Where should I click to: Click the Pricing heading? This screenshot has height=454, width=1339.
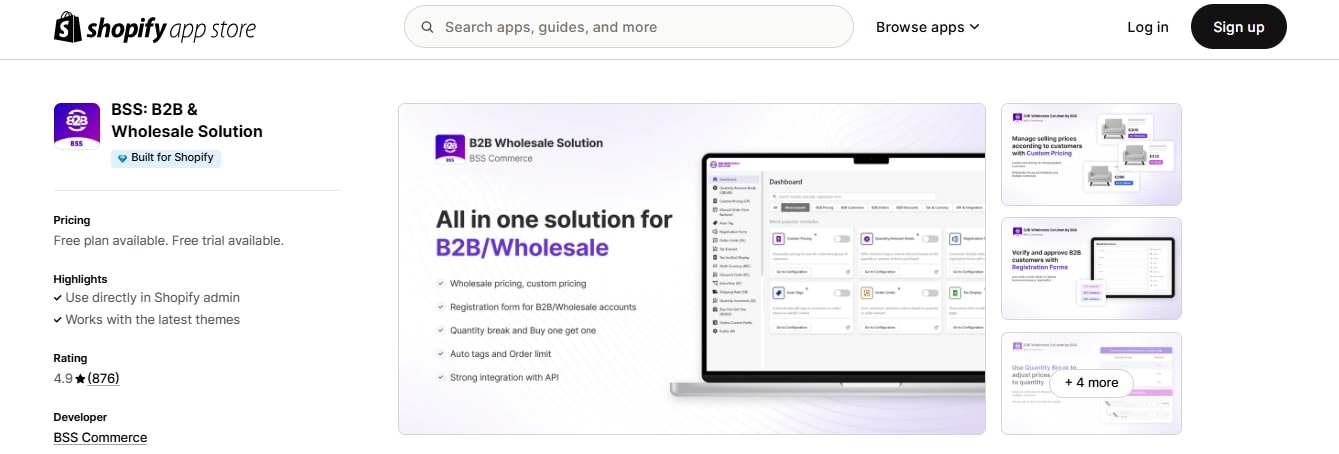coord(72,220)
